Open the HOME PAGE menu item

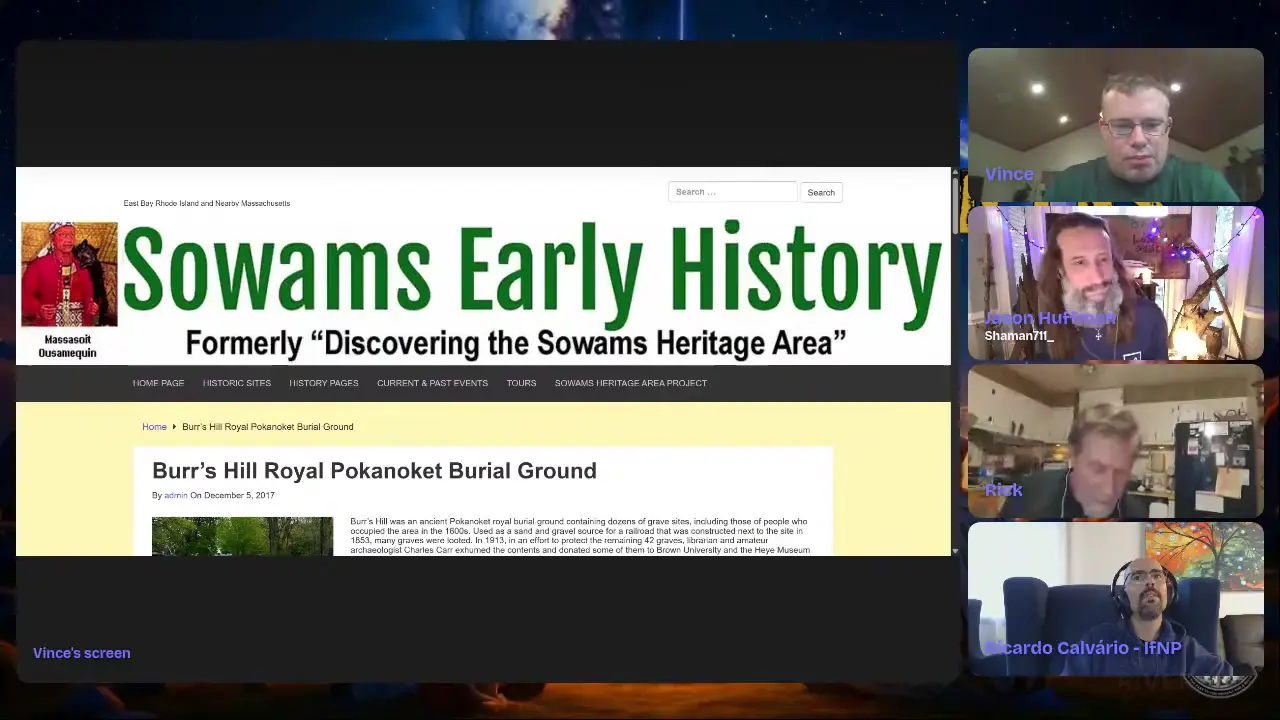pyautogui.click(x=158, y=383)
